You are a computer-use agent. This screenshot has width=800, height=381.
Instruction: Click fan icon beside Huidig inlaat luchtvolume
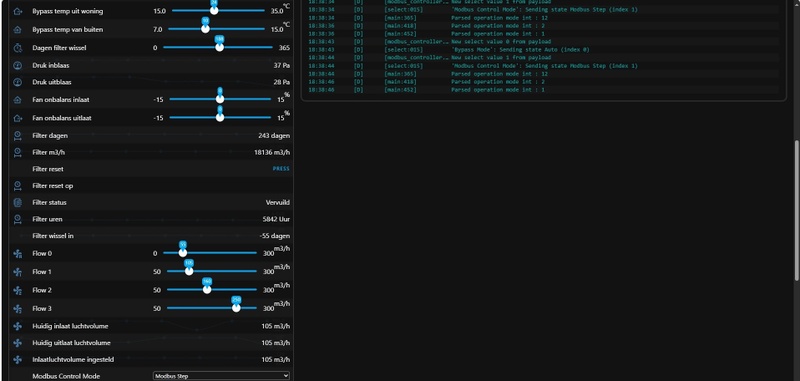pyautogui.click(x=17, y=326)
